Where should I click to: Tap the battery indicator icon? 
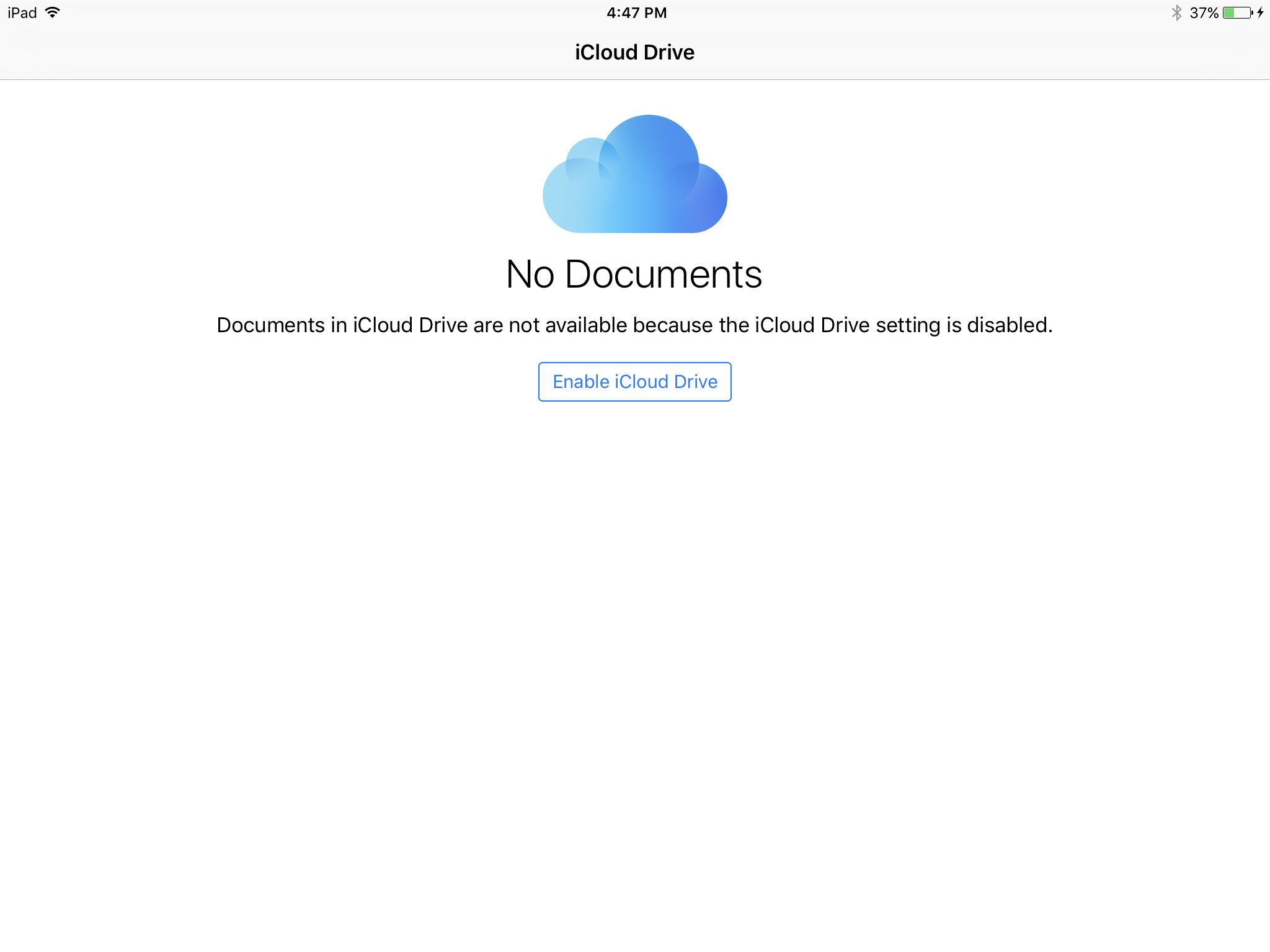[1238, 12]
